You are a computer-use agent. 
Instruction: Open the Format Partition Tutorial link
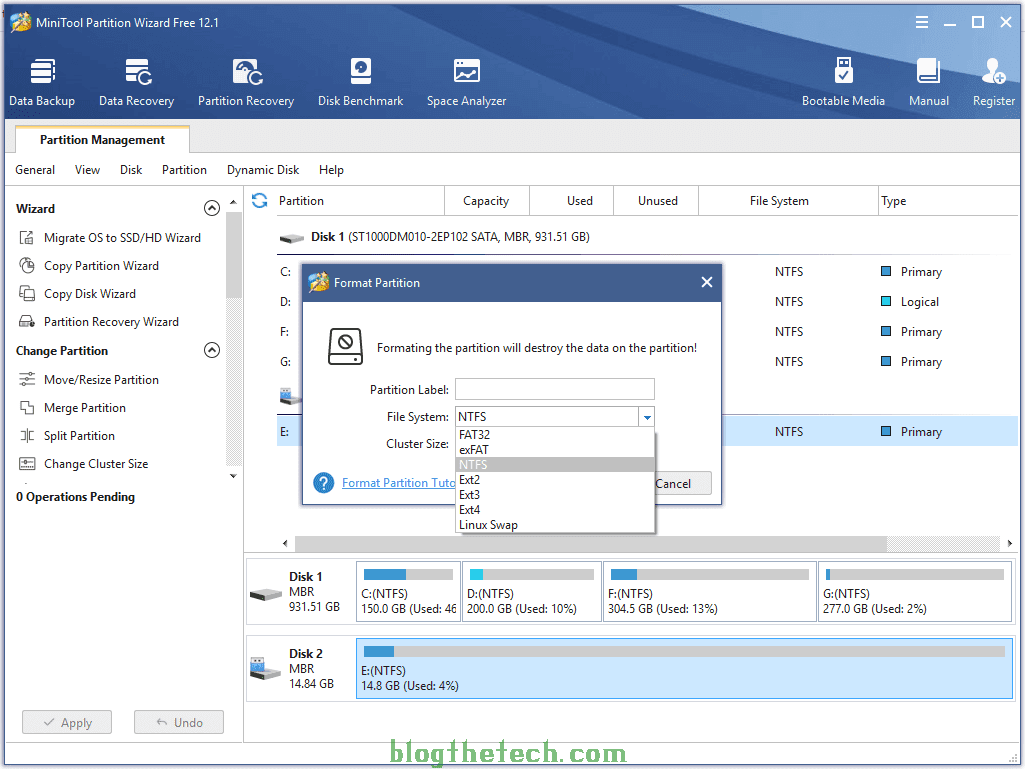398,483
